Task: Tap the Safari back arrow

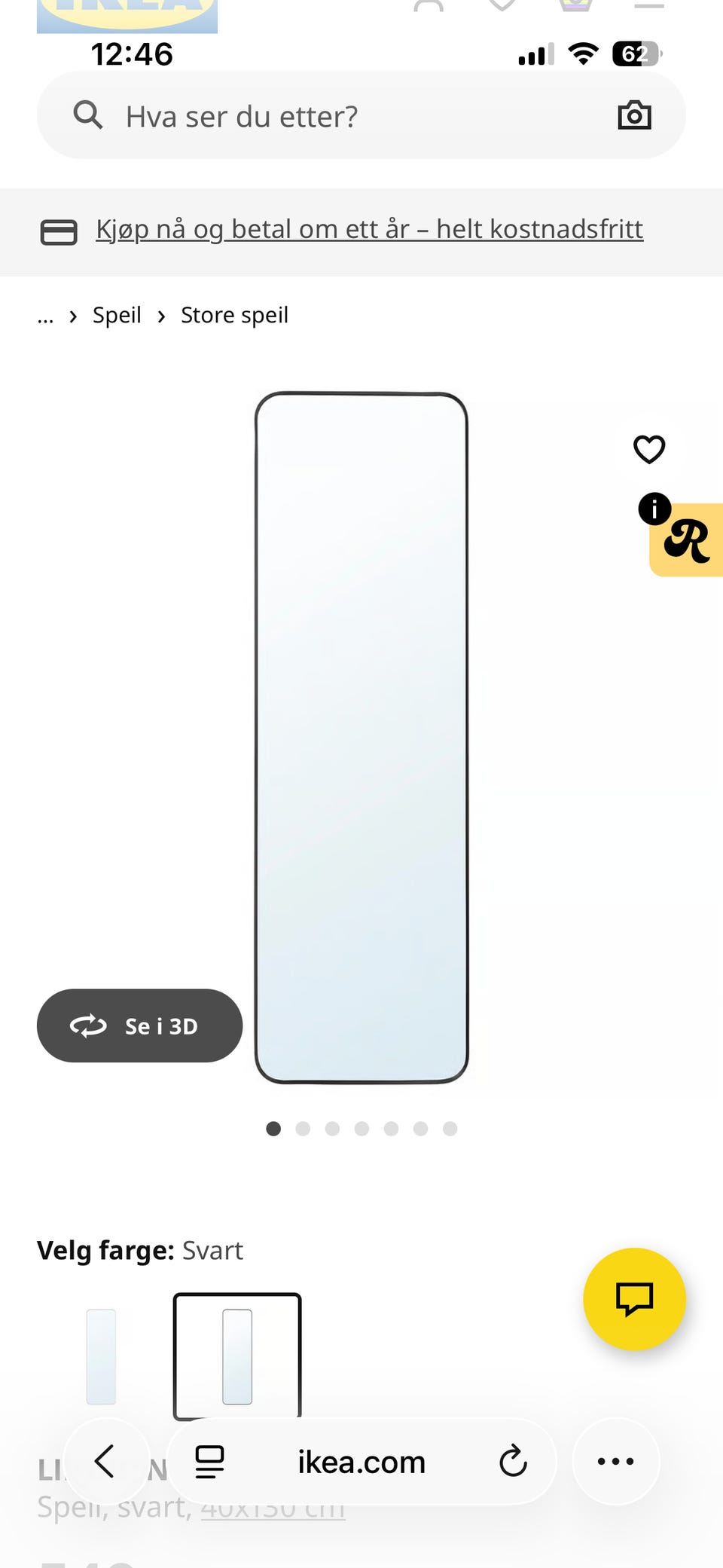Action: [x=105, y=1461]
